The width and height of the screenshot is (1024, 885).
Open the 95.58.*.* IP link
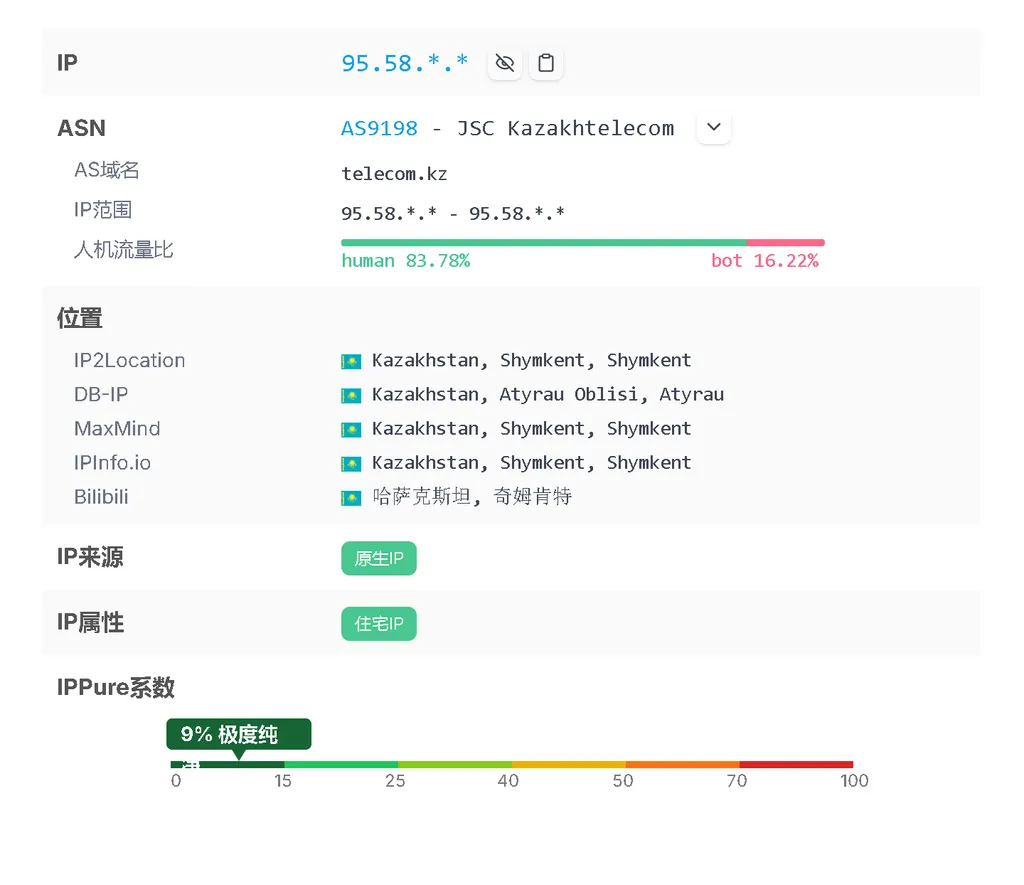click(x=404, y=62)
